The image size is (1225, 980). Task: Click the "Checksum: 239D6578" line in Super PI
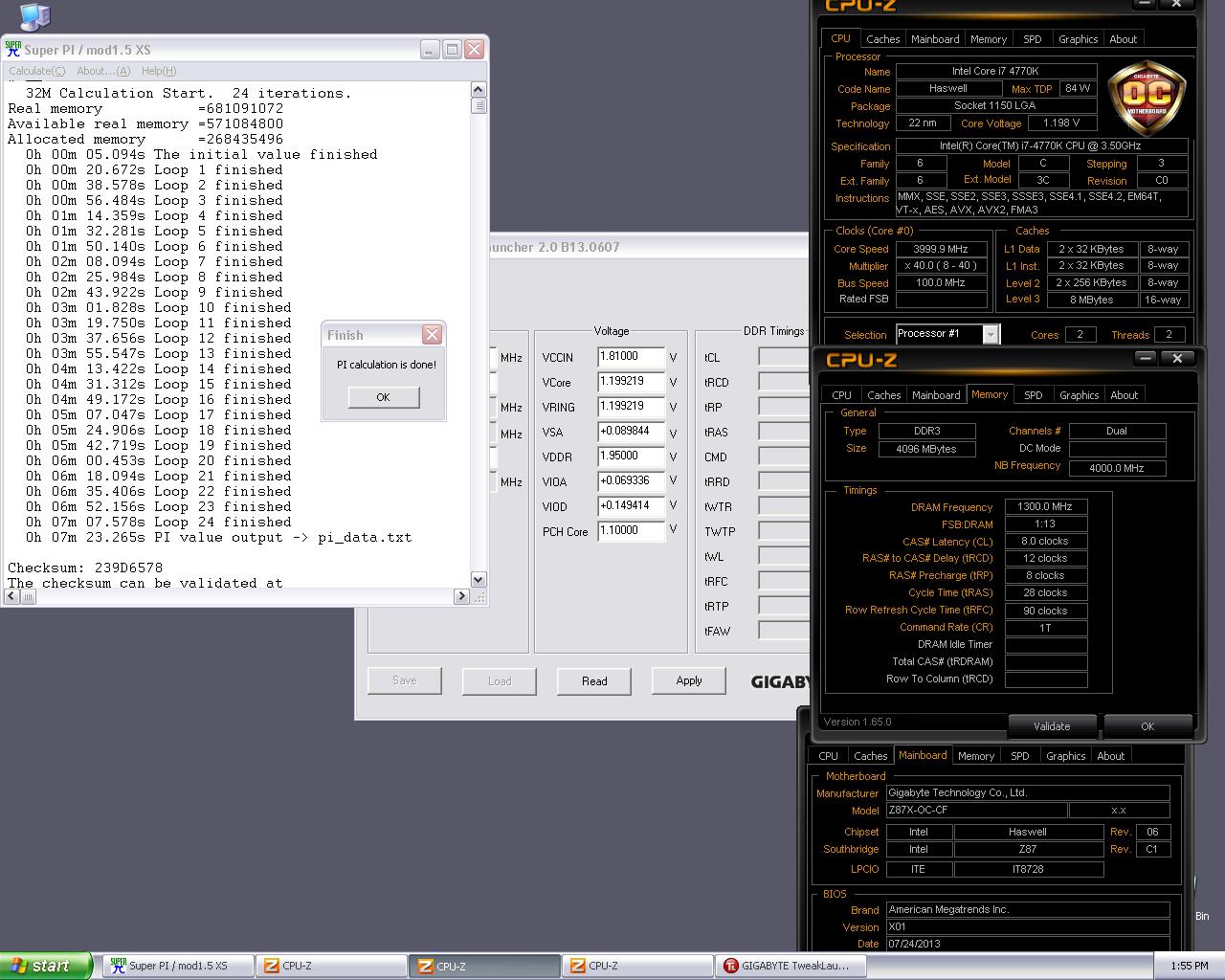85,568
